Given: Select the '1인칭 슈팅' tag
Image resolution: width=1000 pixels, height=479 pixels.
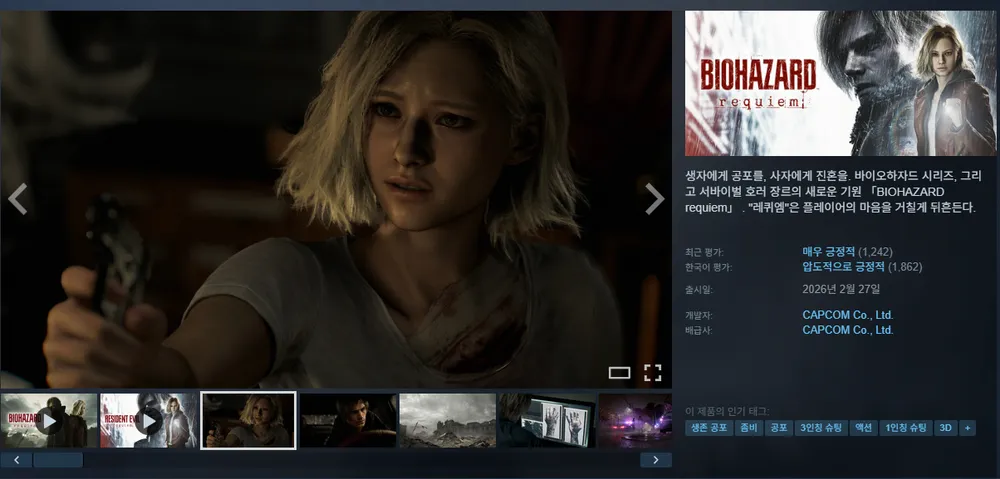Looking at the screenshot, I should tap(905, 428).
